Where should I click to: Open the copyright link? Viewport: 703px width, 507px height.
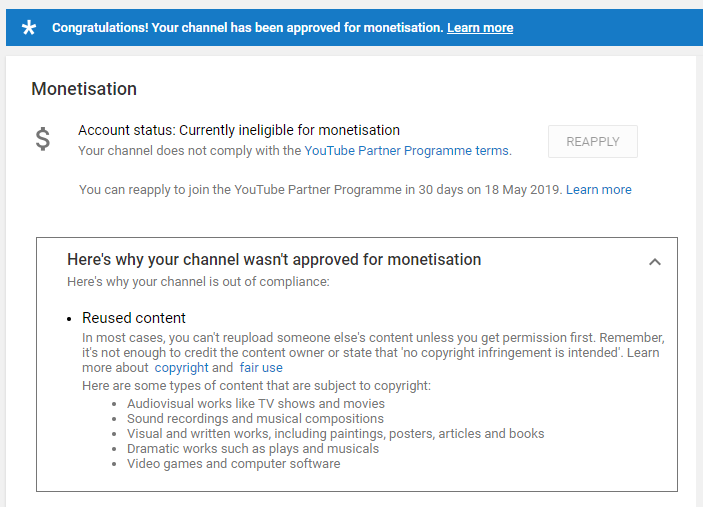(181, 368)
